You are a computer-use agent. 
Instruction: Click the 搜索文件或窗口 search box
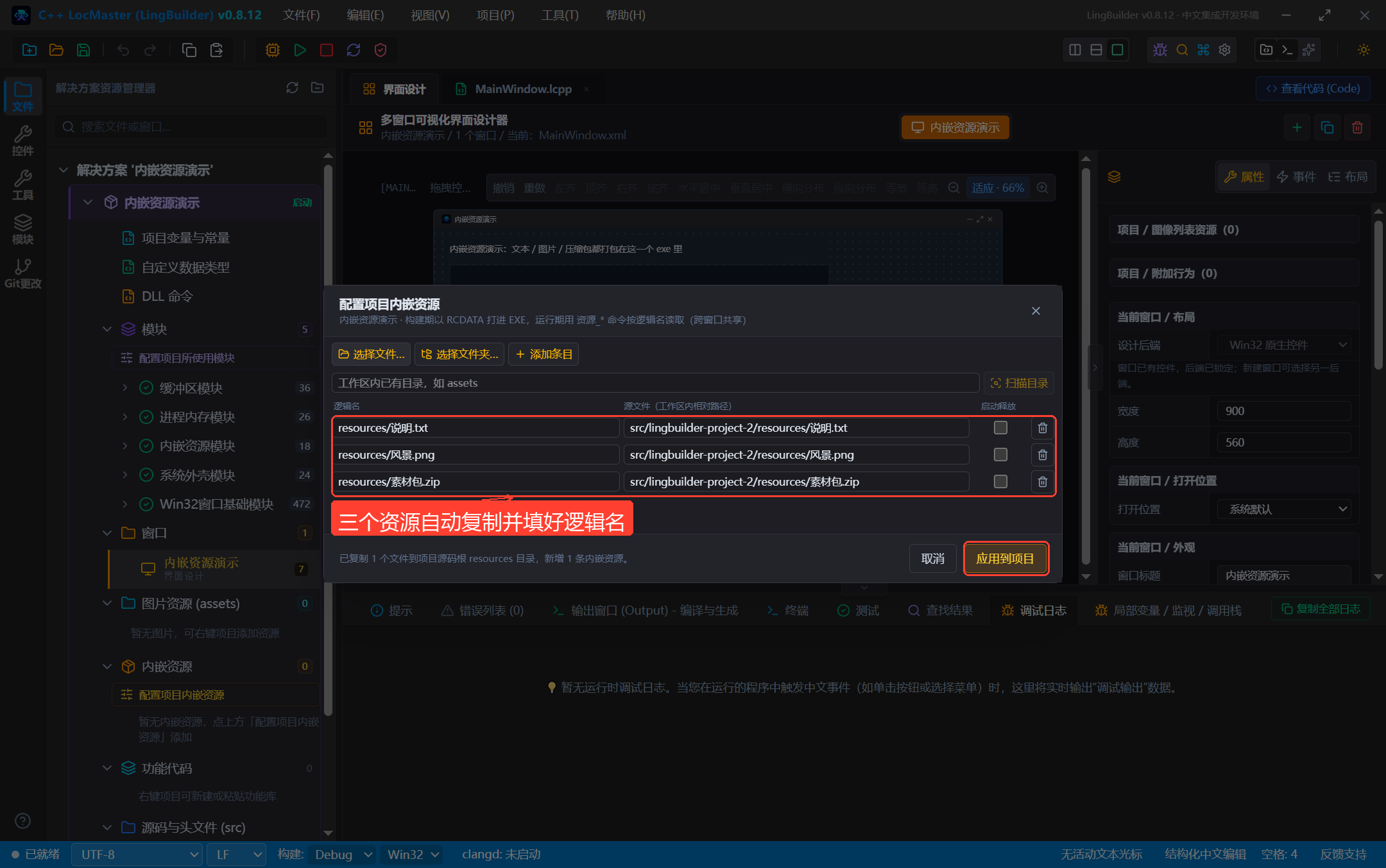click(190, 127)
